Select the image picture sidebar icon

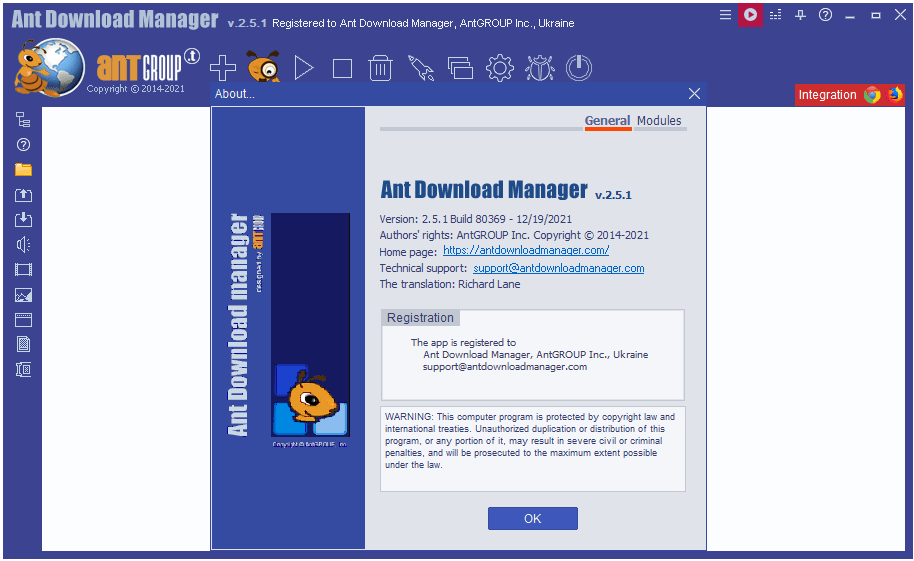tap(23, 295)
